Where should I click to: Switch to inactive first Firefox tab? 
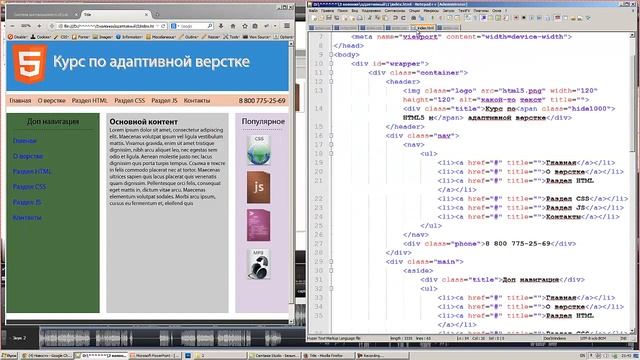coord(43,14)
